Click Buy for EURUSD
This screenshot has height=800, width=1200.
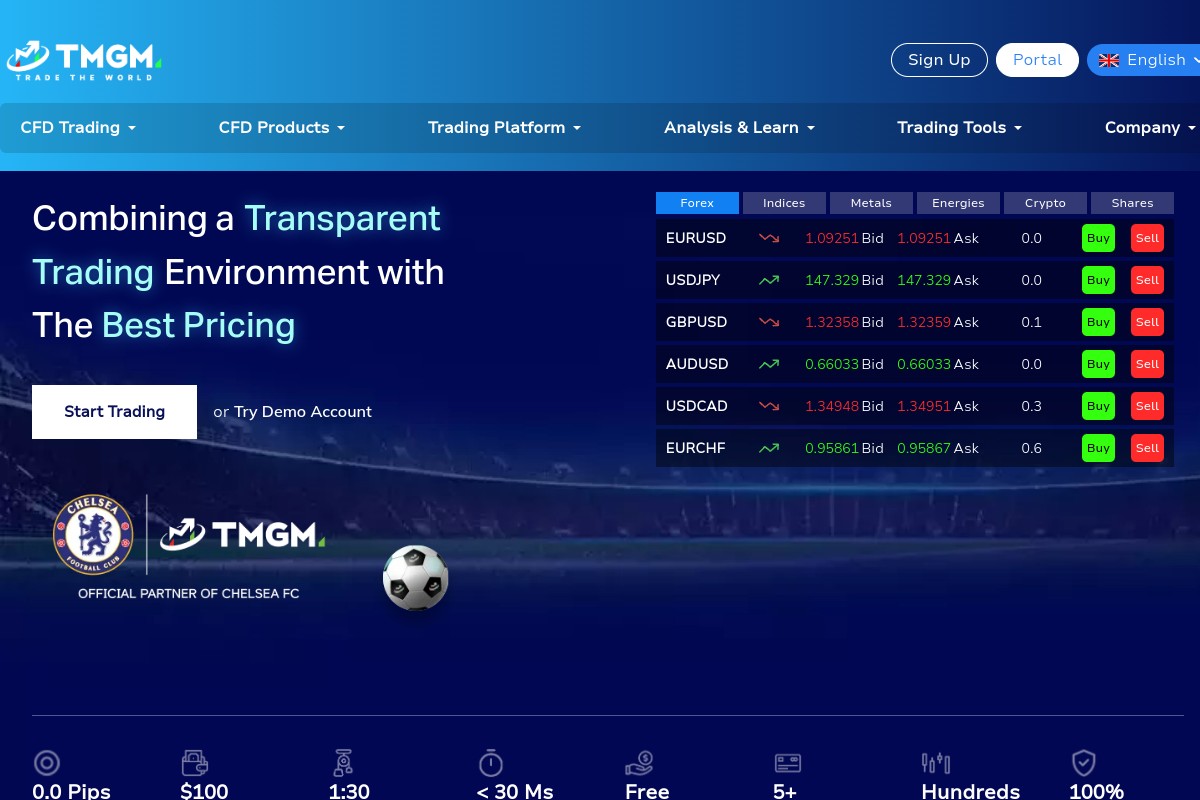[x=1099, y=238]
